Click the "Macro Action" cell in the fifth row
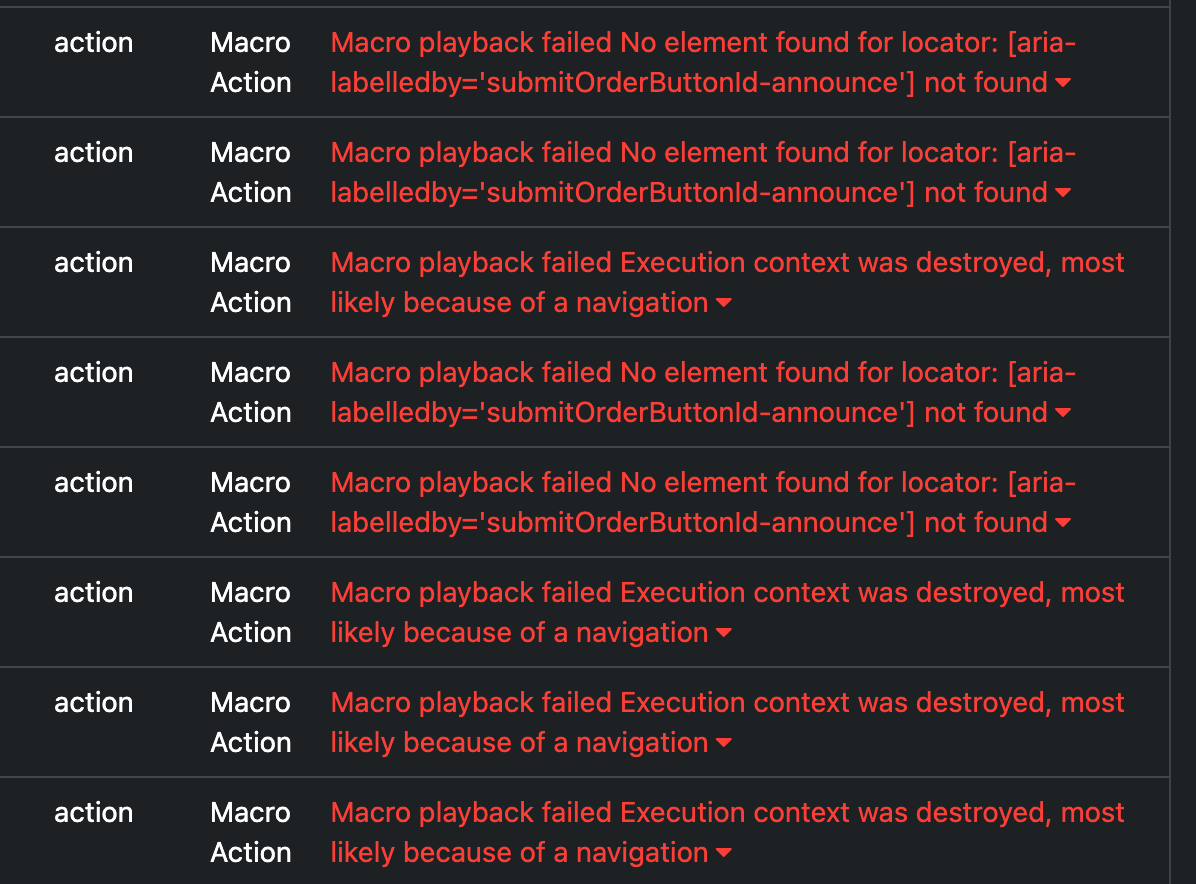This screenshot has width=1196, height=884. [250, 502]
